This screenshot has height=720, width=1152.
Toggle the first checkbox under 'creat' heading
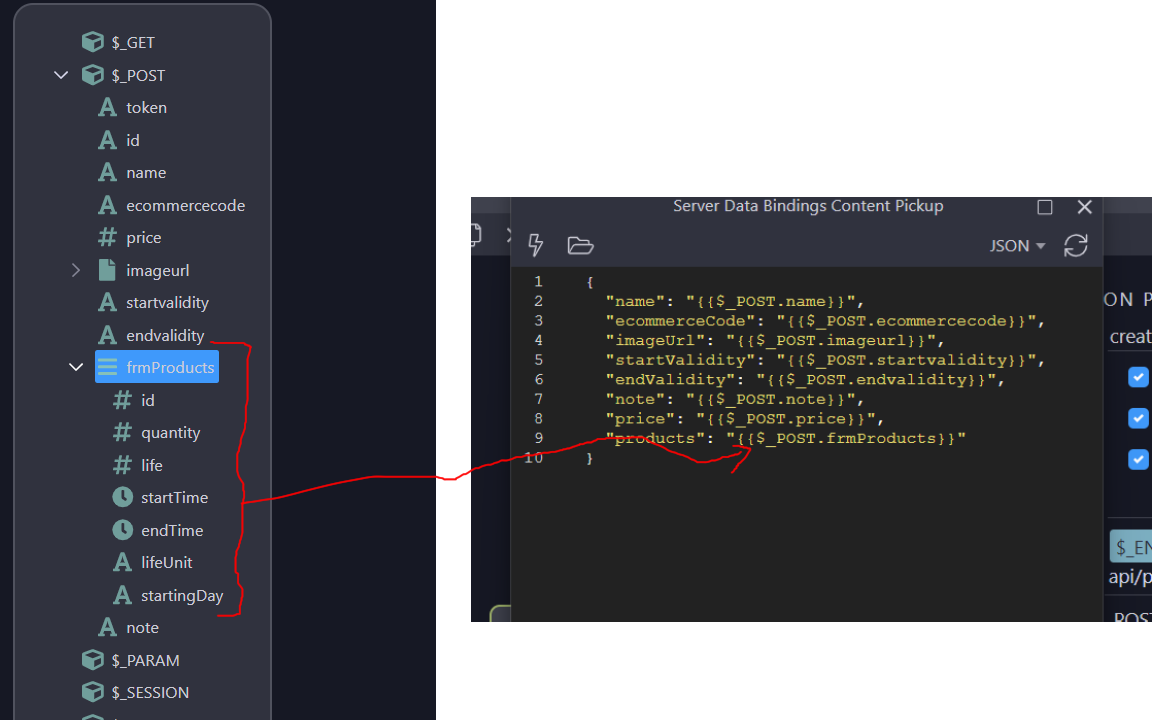click(x=1137, y=377)
